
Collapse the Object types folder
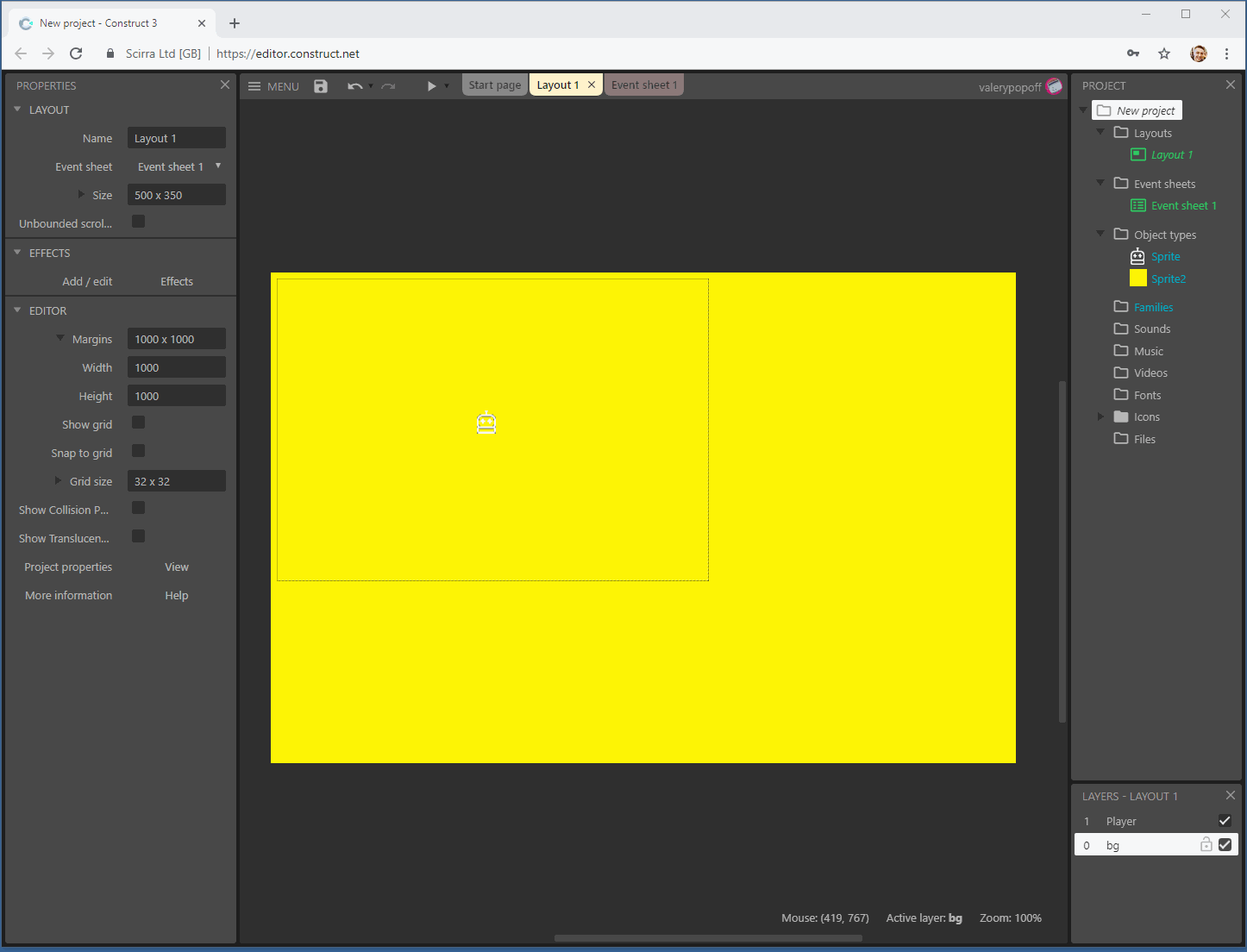point(1100,234)
